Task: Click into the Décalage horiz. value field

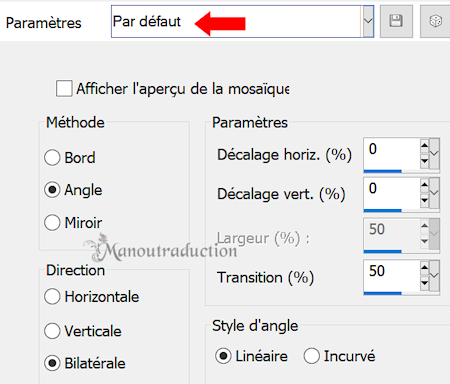Action: [392, 153]
